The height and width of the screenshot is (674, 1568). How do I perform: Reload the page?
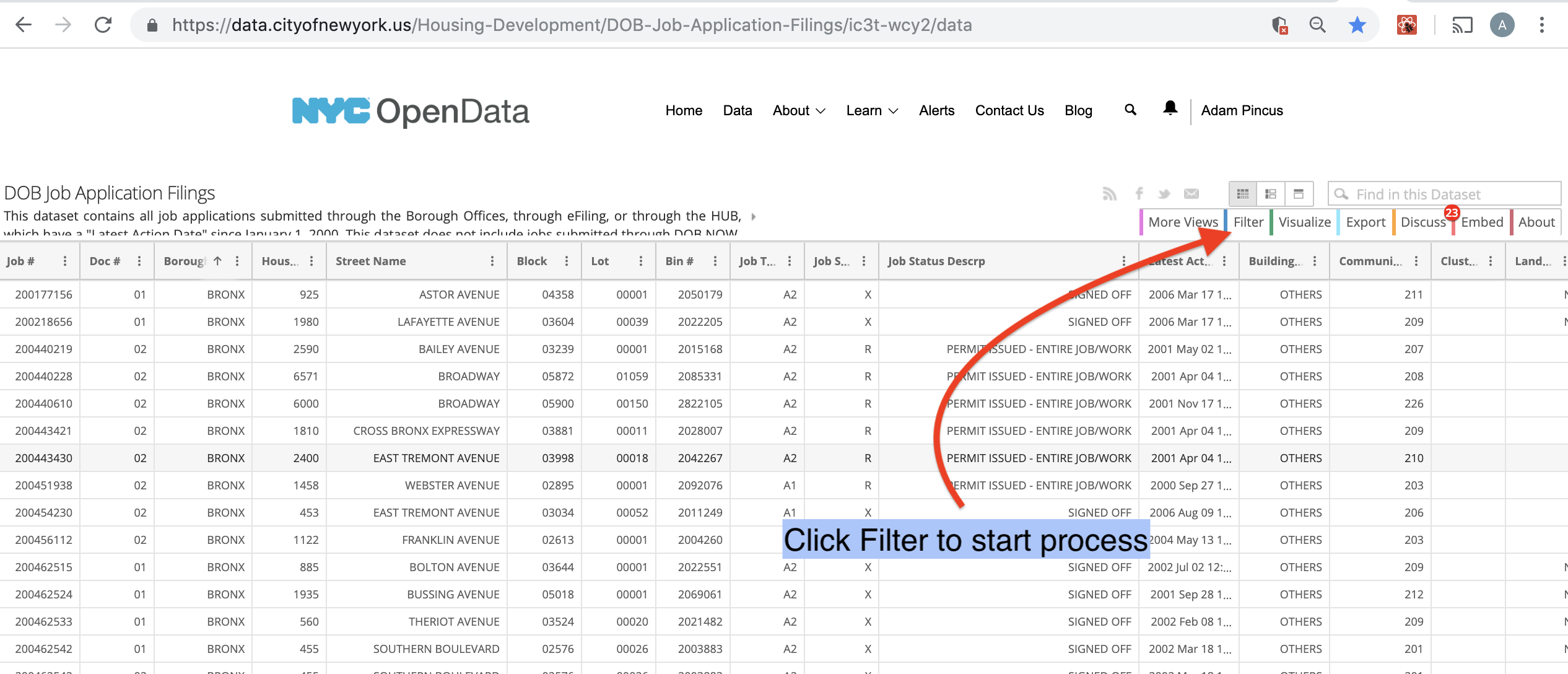pyautogui.click(x=103, y=25)
